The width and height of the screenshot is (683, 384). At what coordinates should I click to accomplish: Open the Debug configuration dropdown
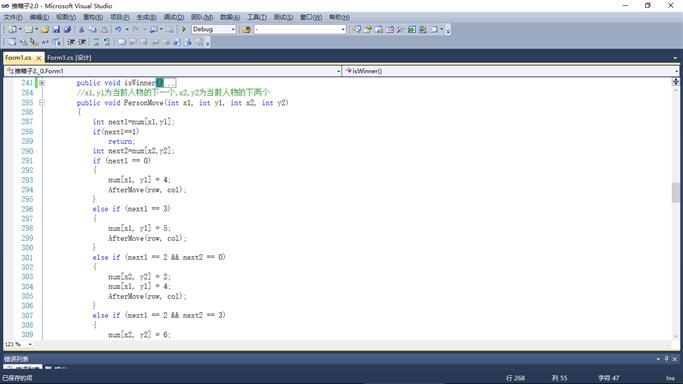(x=213, y=29)
